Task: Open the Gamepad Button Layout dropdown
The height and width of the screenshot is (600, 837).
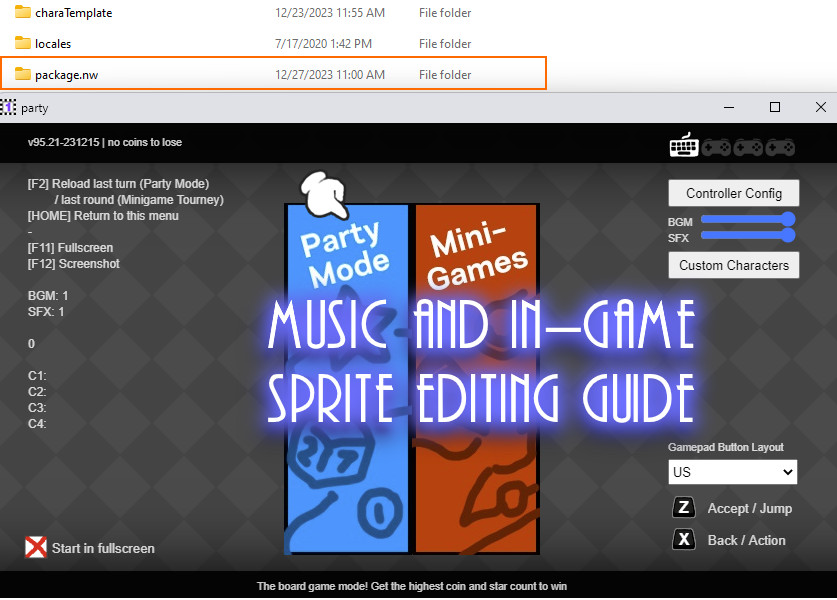Action: coord(732,471)
